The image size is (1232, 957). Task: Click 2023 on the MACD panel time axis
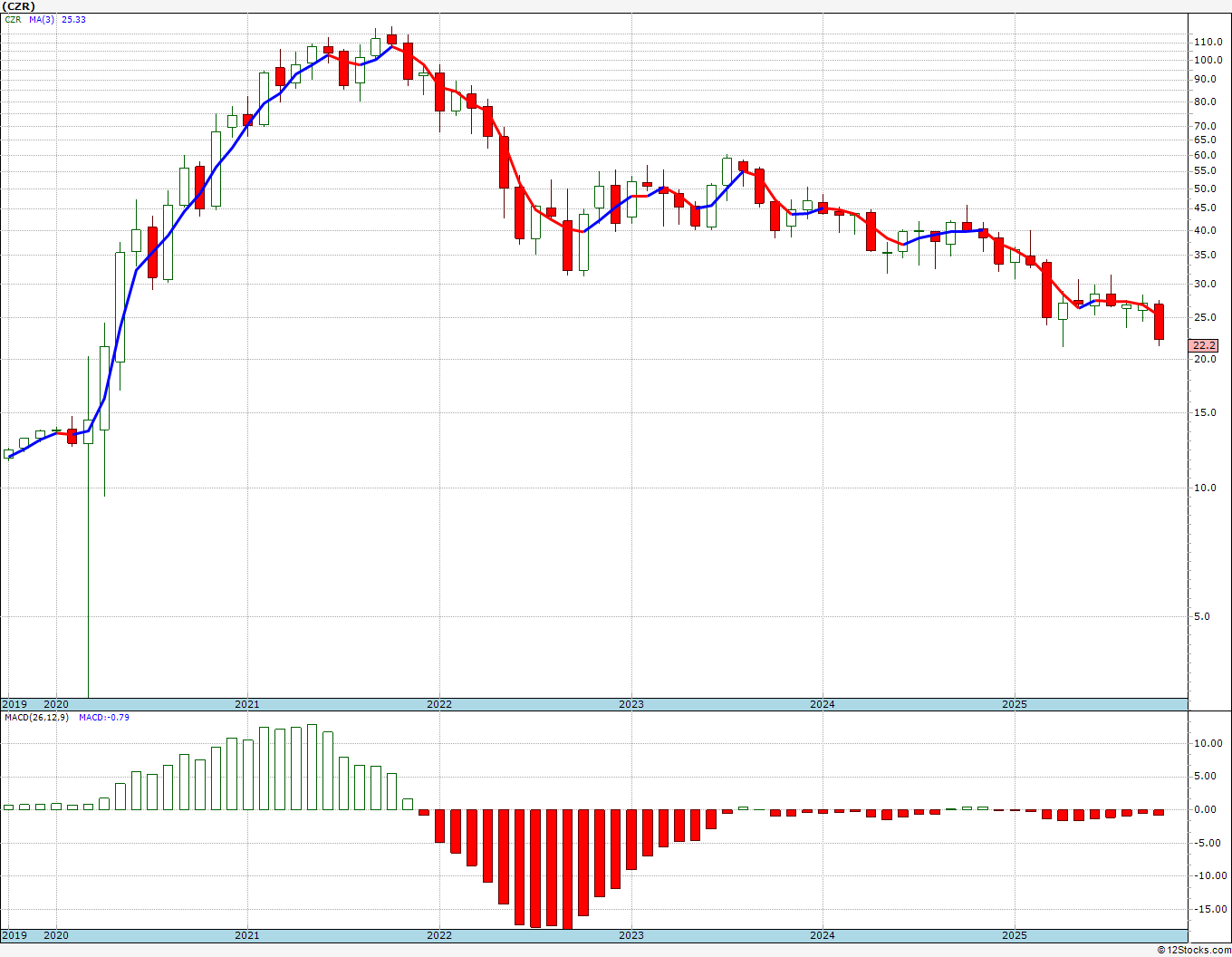tap(631, 935)
